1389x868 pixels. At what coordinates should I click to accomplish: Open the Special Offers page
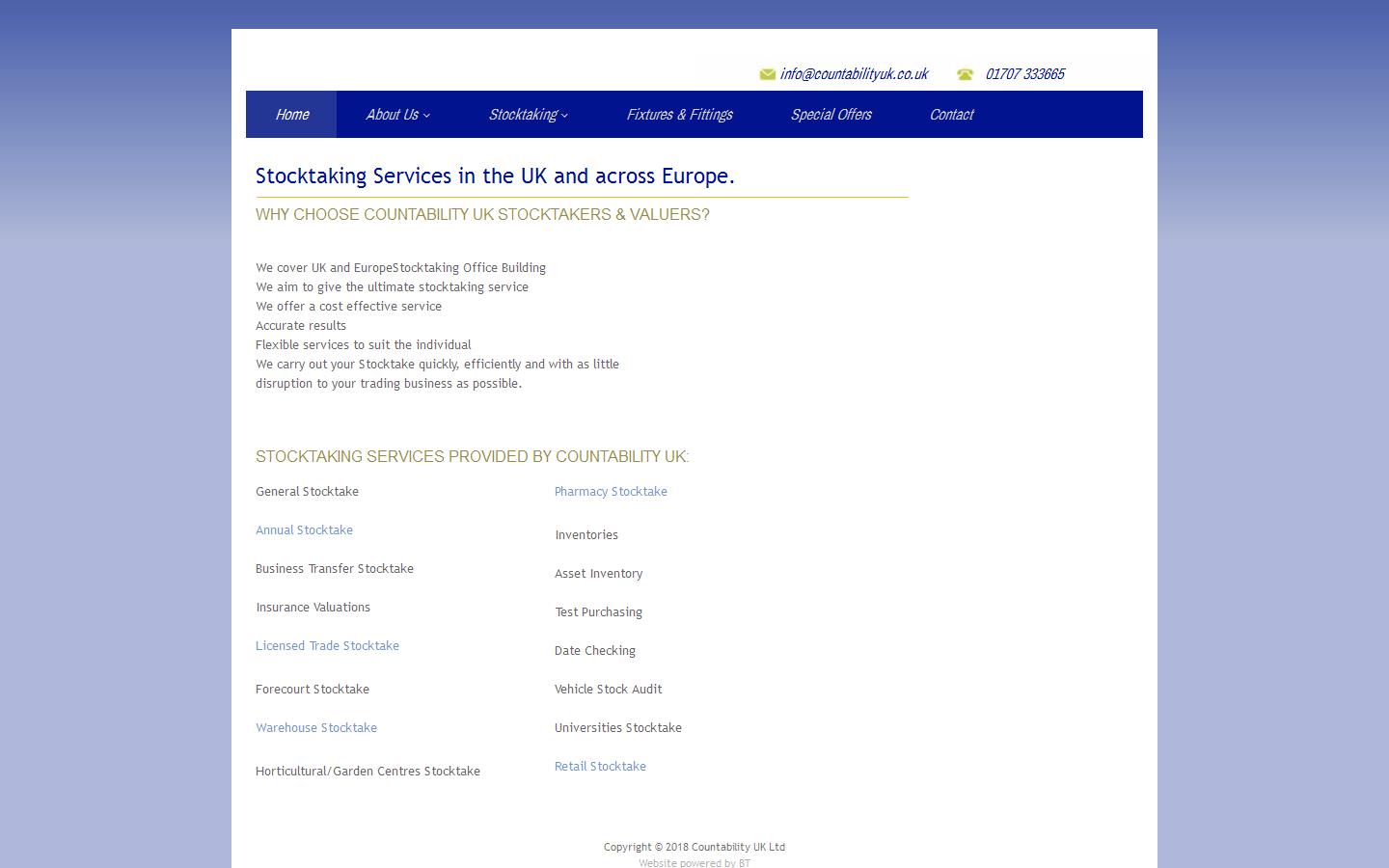point(831,114)
